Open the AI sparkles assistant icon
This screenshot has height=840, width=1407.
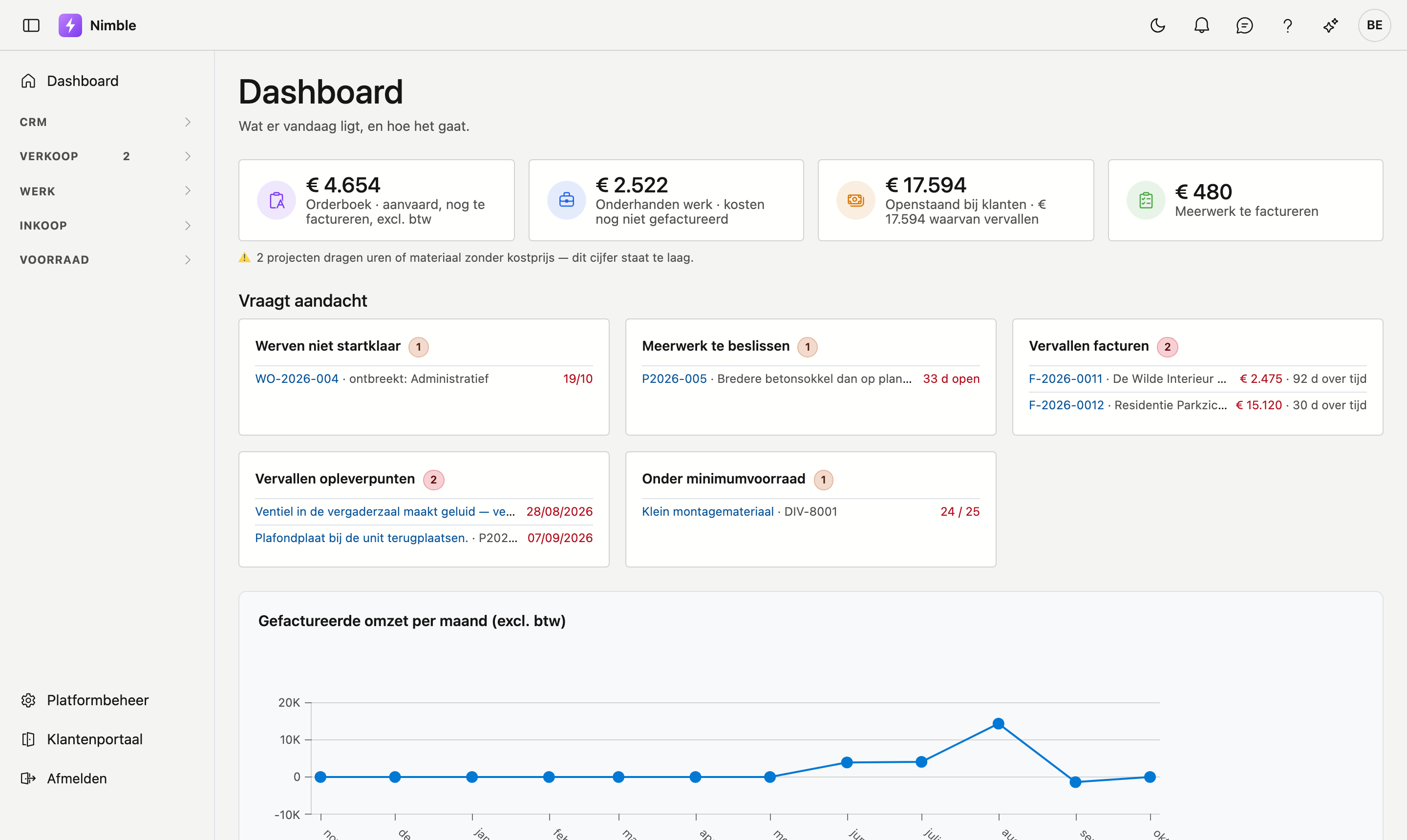1331,25
